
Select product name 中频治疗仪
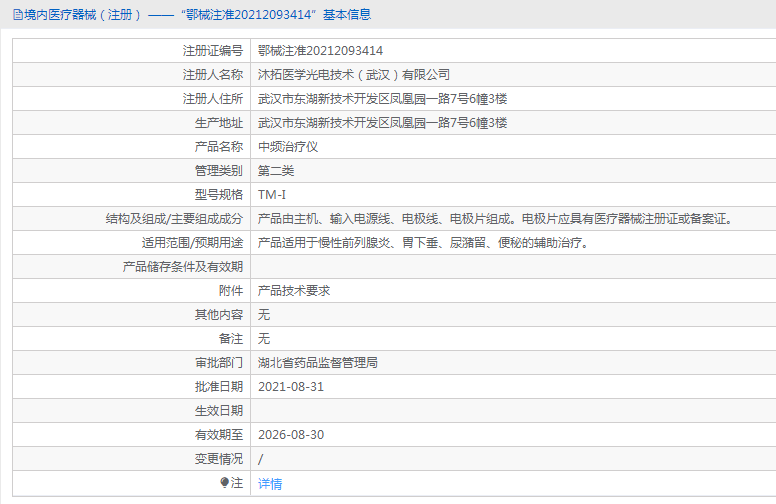pyautogui.click(x=288, y=147)
